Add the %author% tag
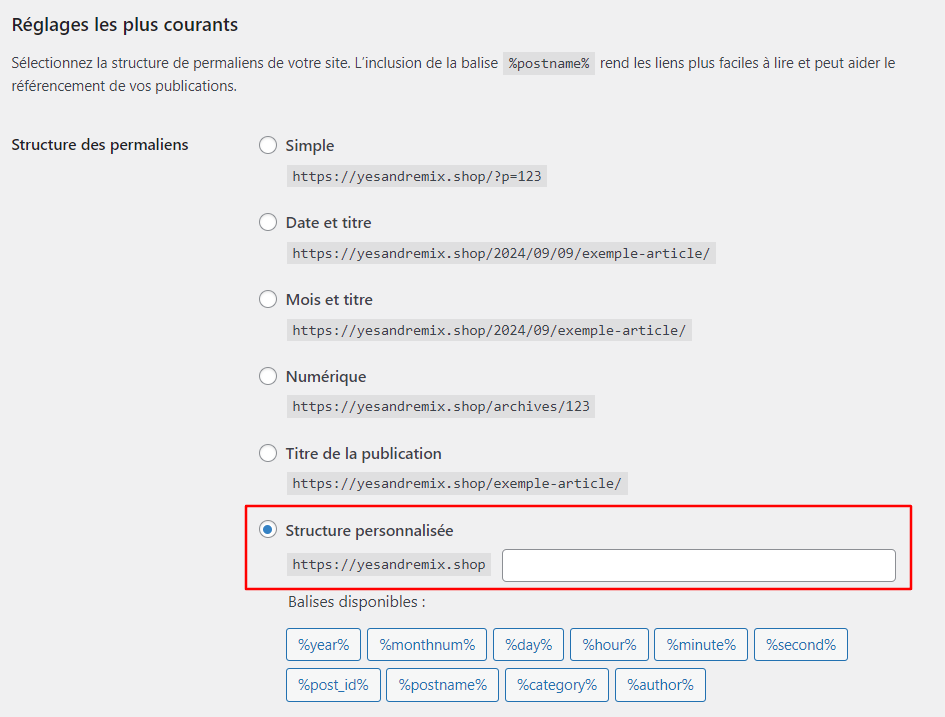This screenshot has height=717, width=945. click(660, 684)
